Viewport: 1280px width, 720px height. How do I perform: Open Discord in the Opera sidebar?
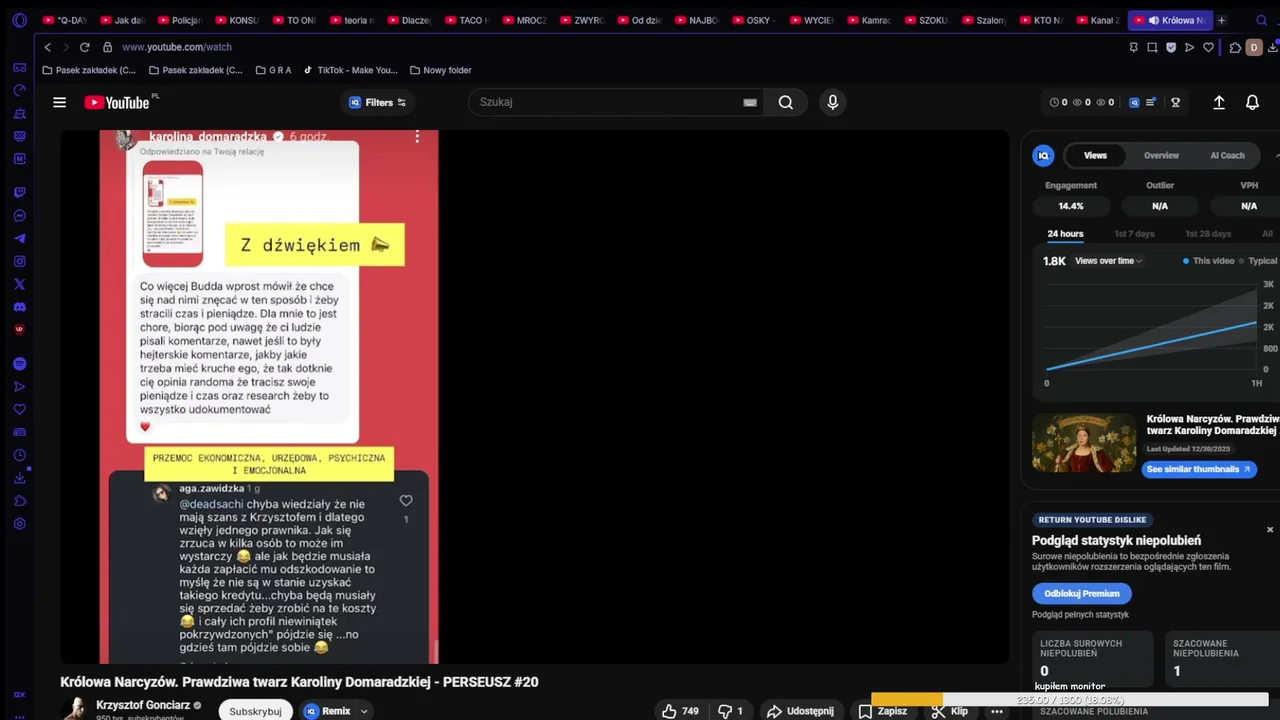(x=19, y=307)
